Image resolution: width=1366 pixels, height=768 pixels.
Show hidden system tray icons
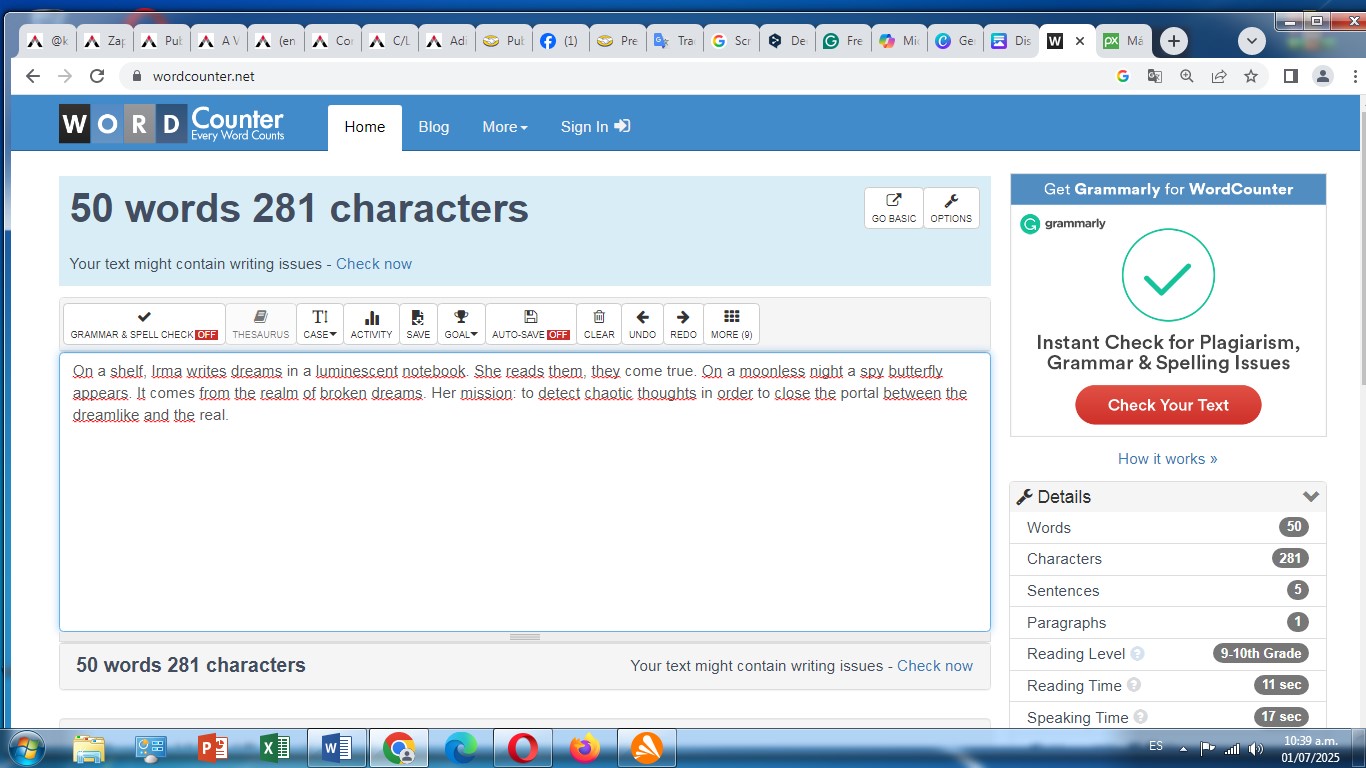(1184, 748)
